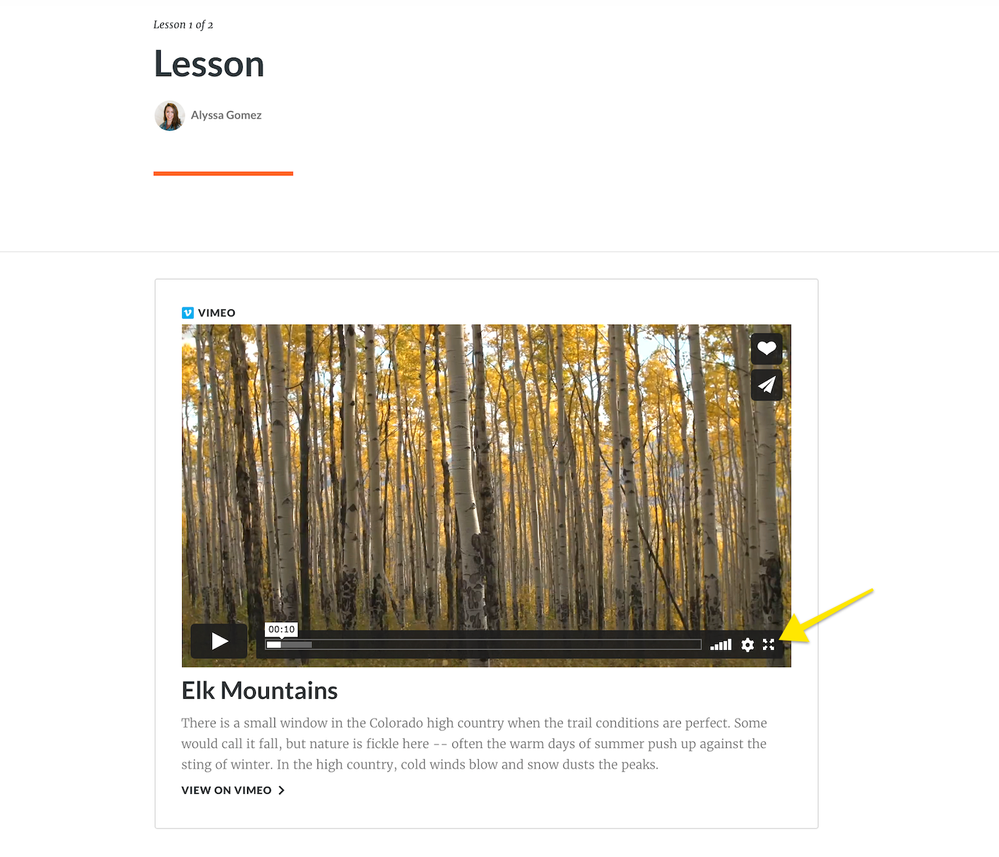Click the Lesson 1 of 2 label

183,25
